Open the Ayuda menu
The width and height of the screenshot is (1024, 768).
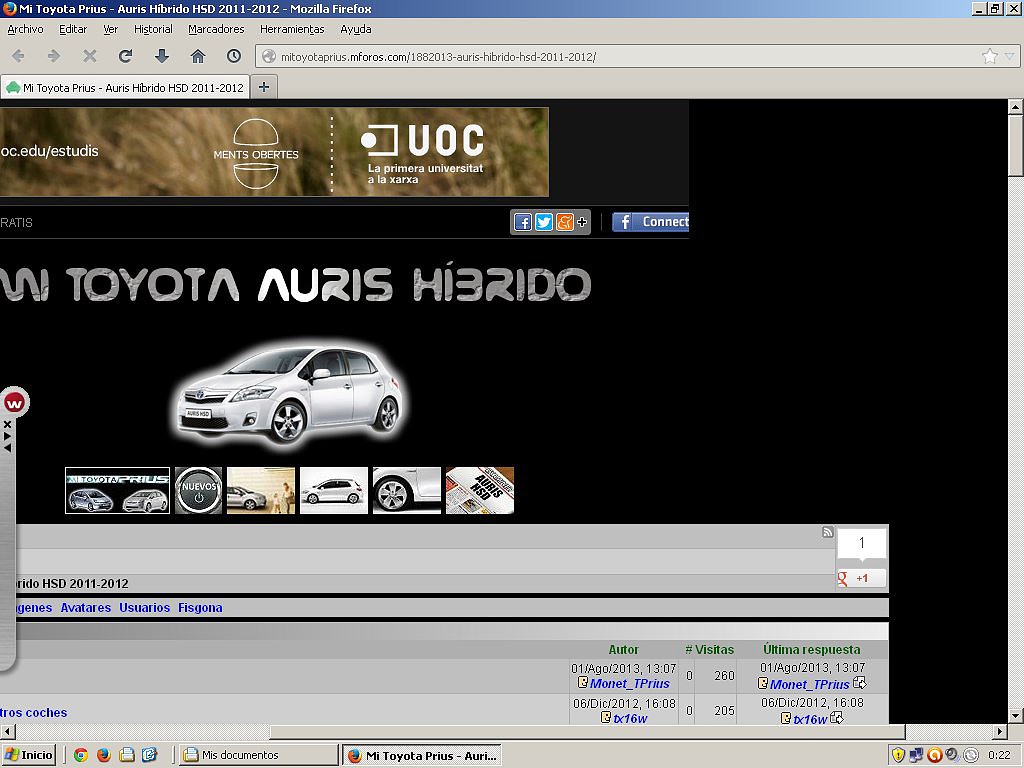[x=355, y=29]
